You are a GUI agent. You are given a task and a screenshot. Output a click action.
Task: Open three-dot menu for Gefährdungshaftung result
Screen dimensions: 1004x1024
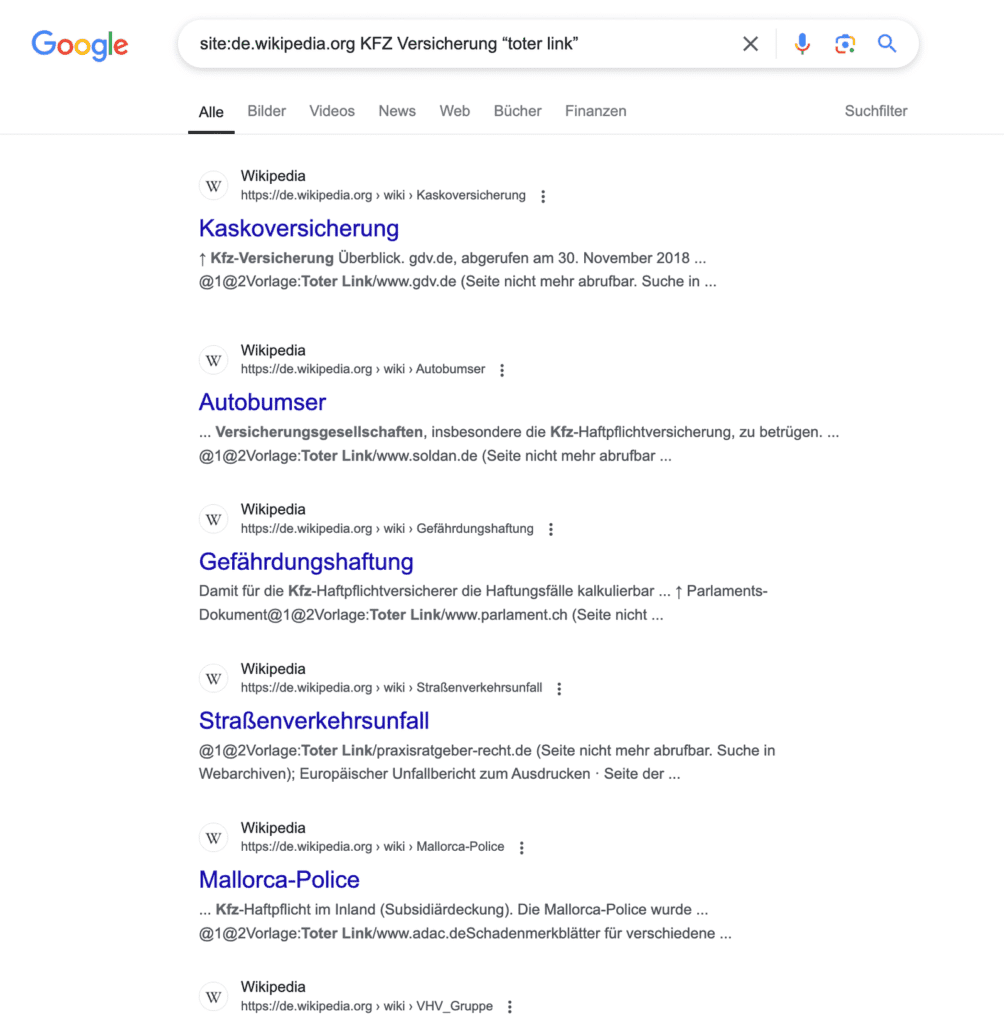point(551,529)
